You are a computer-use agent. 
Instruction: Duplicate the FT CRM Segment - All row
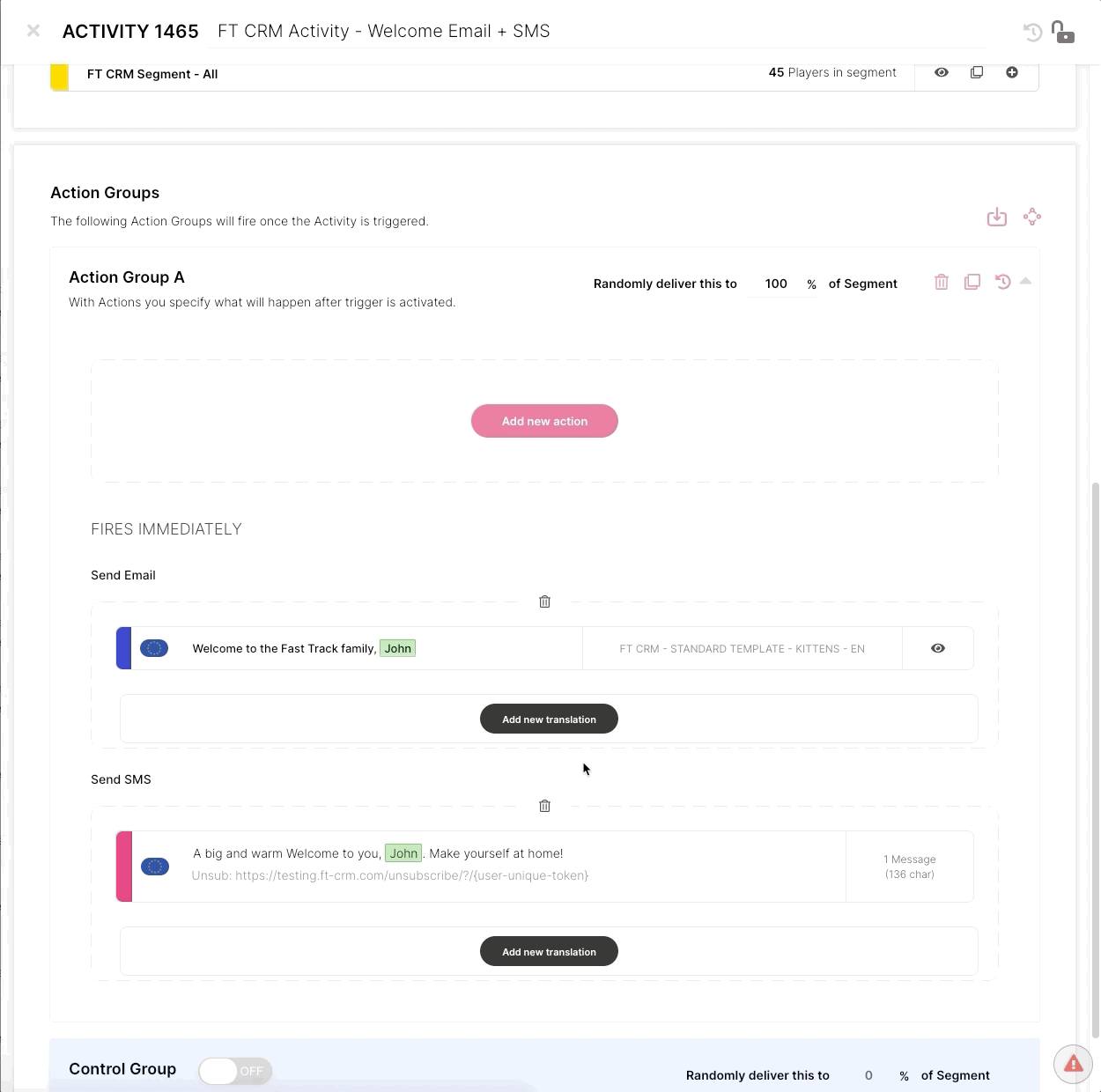coord(977,72)
